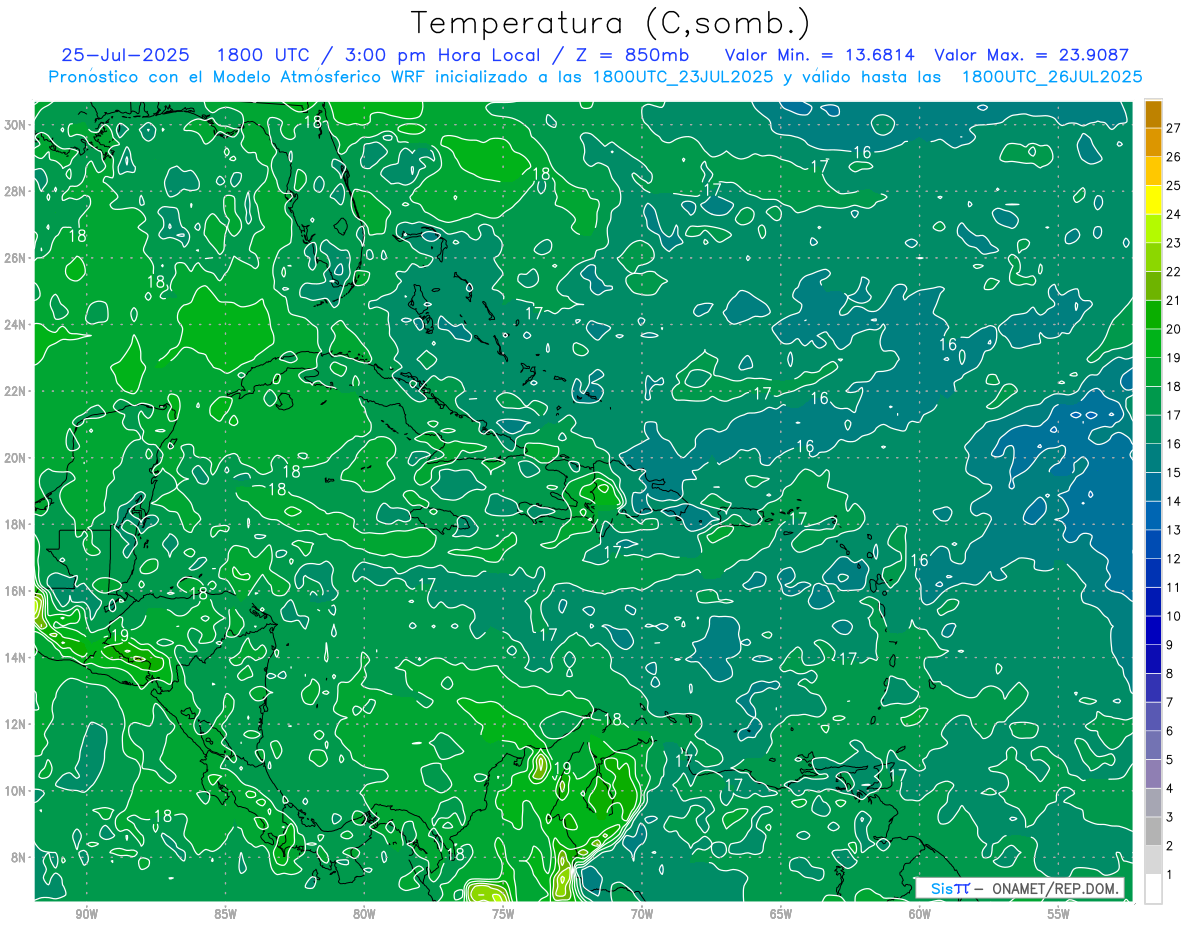Click the "14N" latitude axis label

[15, 657]
